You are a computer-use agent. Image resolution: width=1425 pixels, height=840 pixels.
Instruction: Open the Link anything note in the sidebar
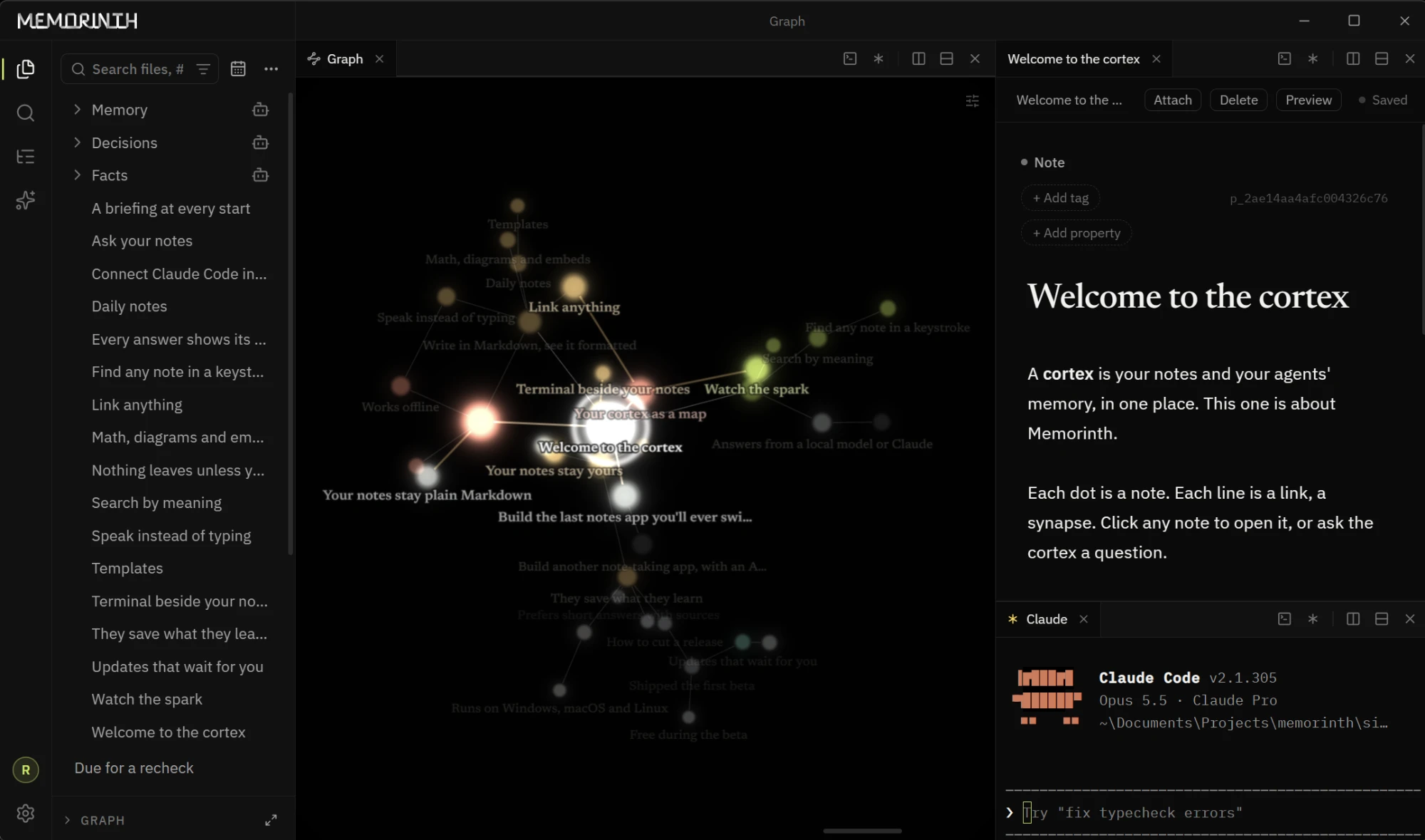pyautogui.click(x=137, y=405)
